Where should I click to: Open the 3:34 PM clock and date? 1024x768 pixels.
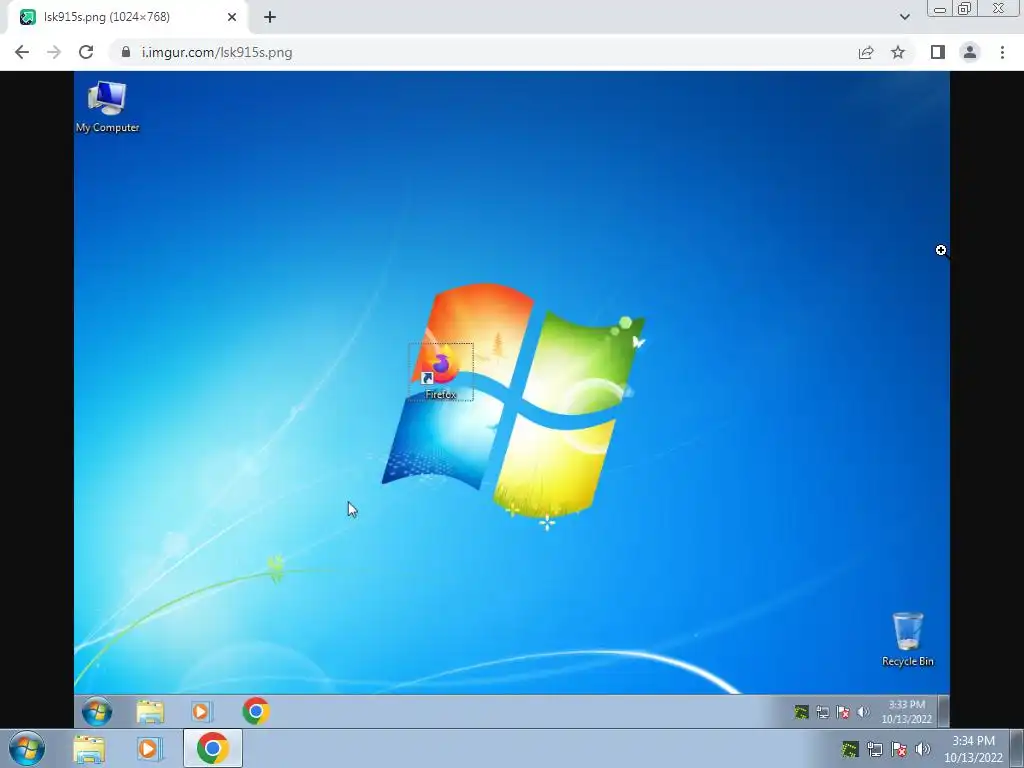[973, 749]
